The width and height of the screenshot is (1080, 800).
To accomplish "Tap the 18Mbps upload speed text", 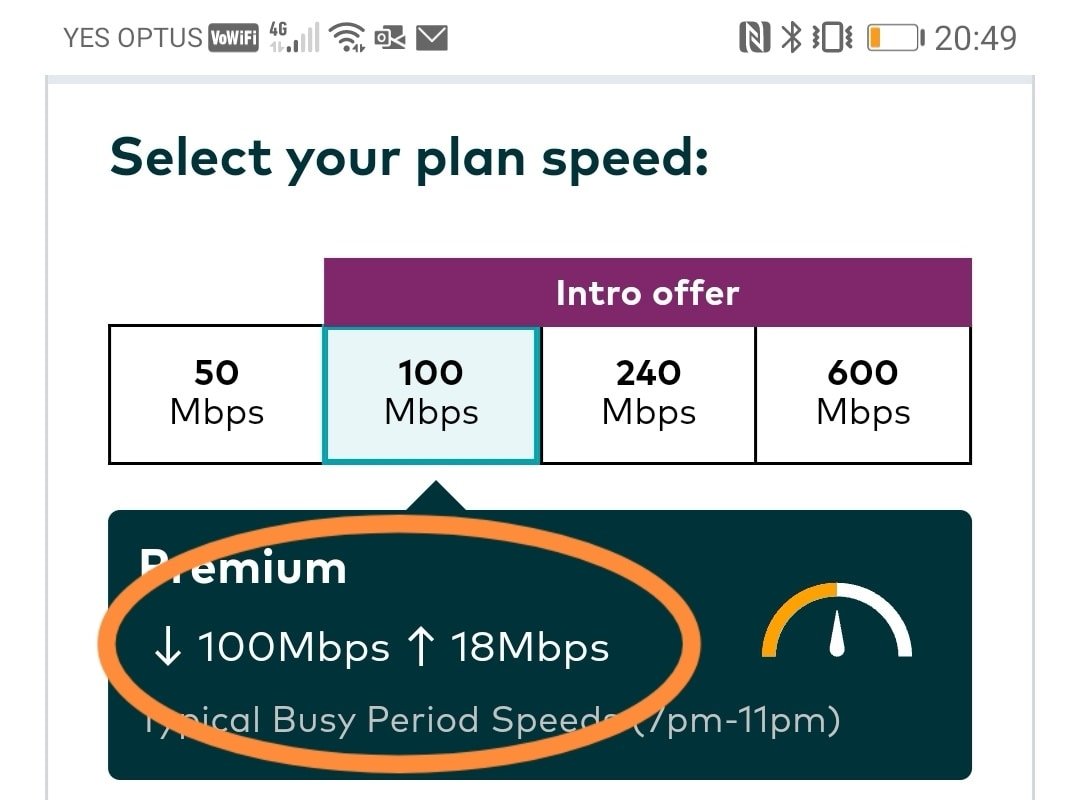I will 510,648.
